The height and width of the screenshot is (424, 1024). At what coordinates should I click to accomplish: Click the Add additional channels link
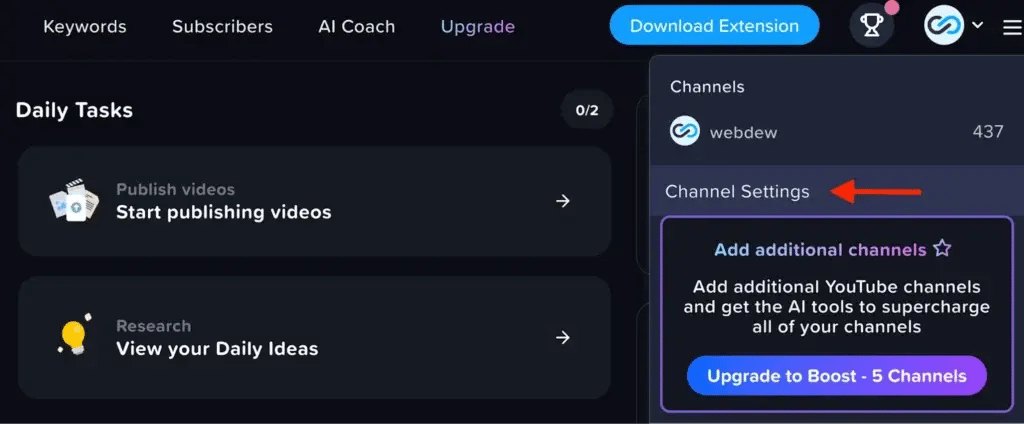[820, 249]
